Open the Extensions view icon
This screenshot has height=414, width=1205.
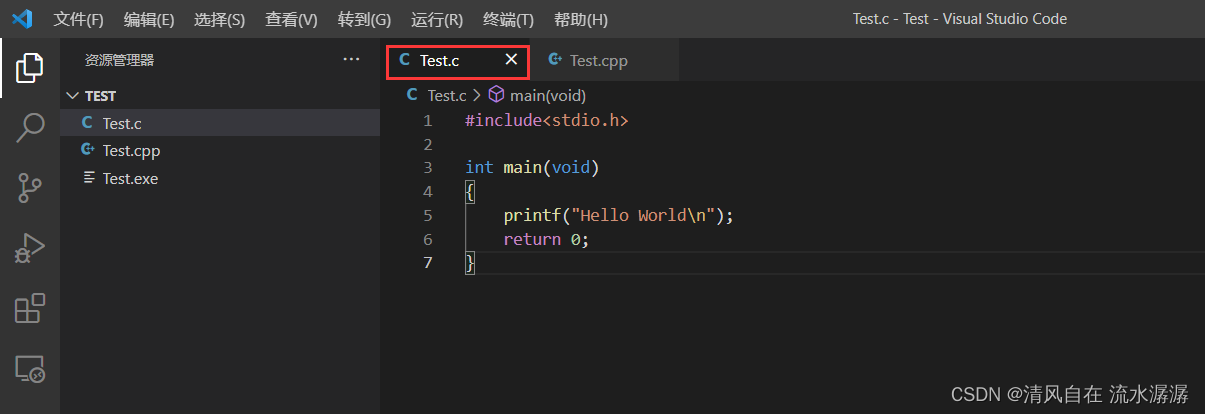[x=30, y=309]
